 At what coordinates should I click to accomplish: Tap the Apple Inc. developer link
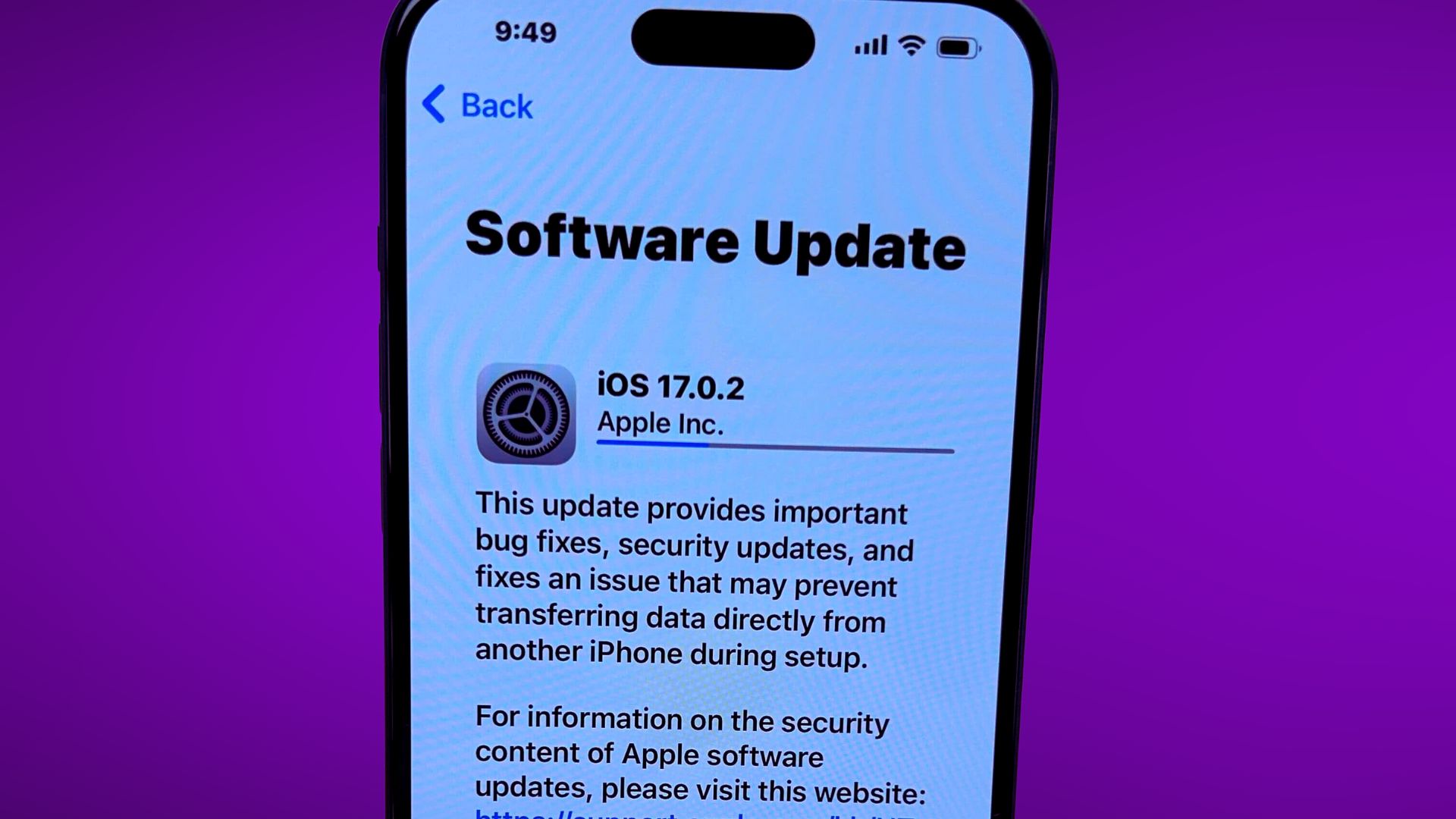[661, 425]
